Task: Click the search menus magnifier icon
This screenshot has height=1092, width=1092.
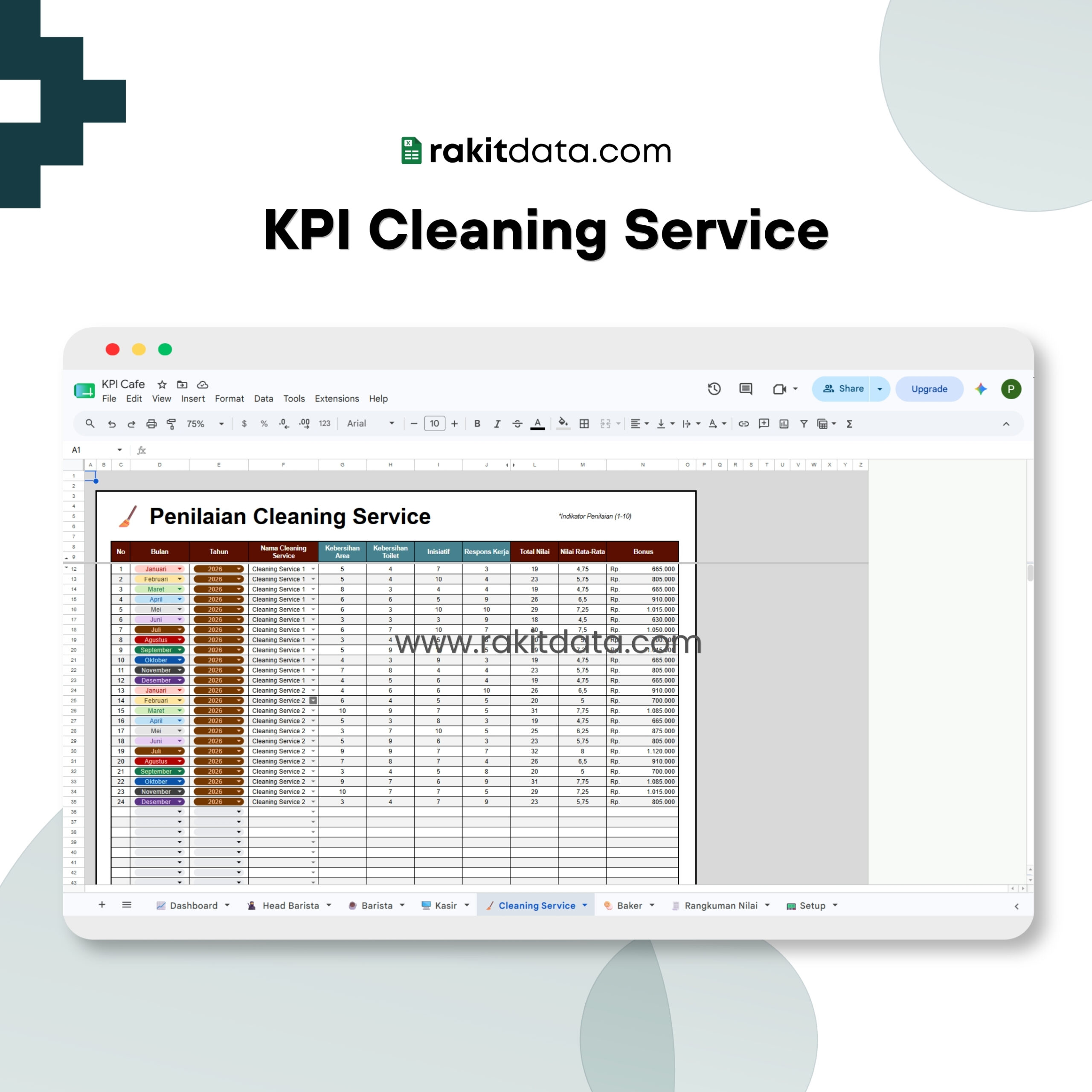Action: (x=90, y=423)
